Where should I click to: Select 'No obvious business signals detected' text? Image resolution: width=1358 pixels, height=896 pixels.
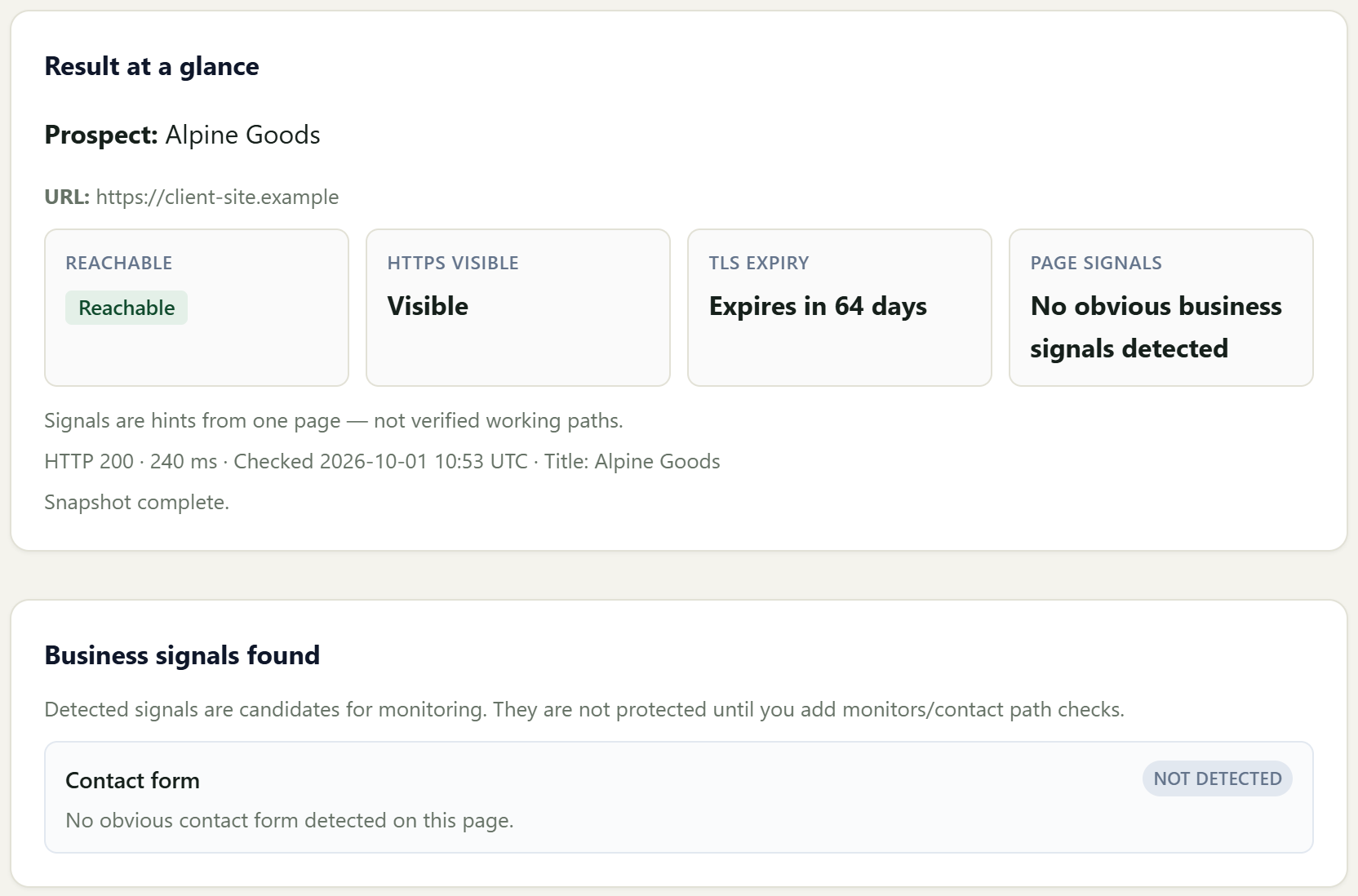tap(1156, 327)
